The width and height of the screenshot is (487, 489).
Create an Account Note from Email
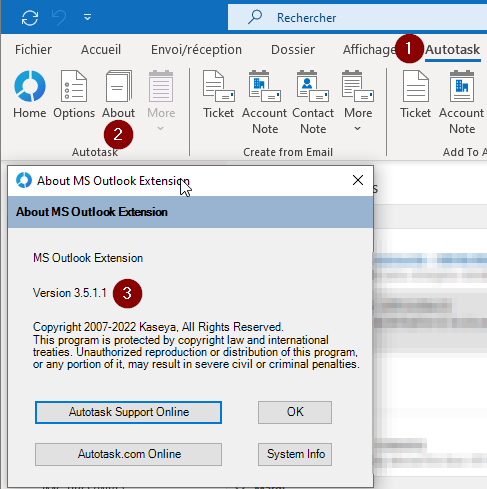point(264,102)
